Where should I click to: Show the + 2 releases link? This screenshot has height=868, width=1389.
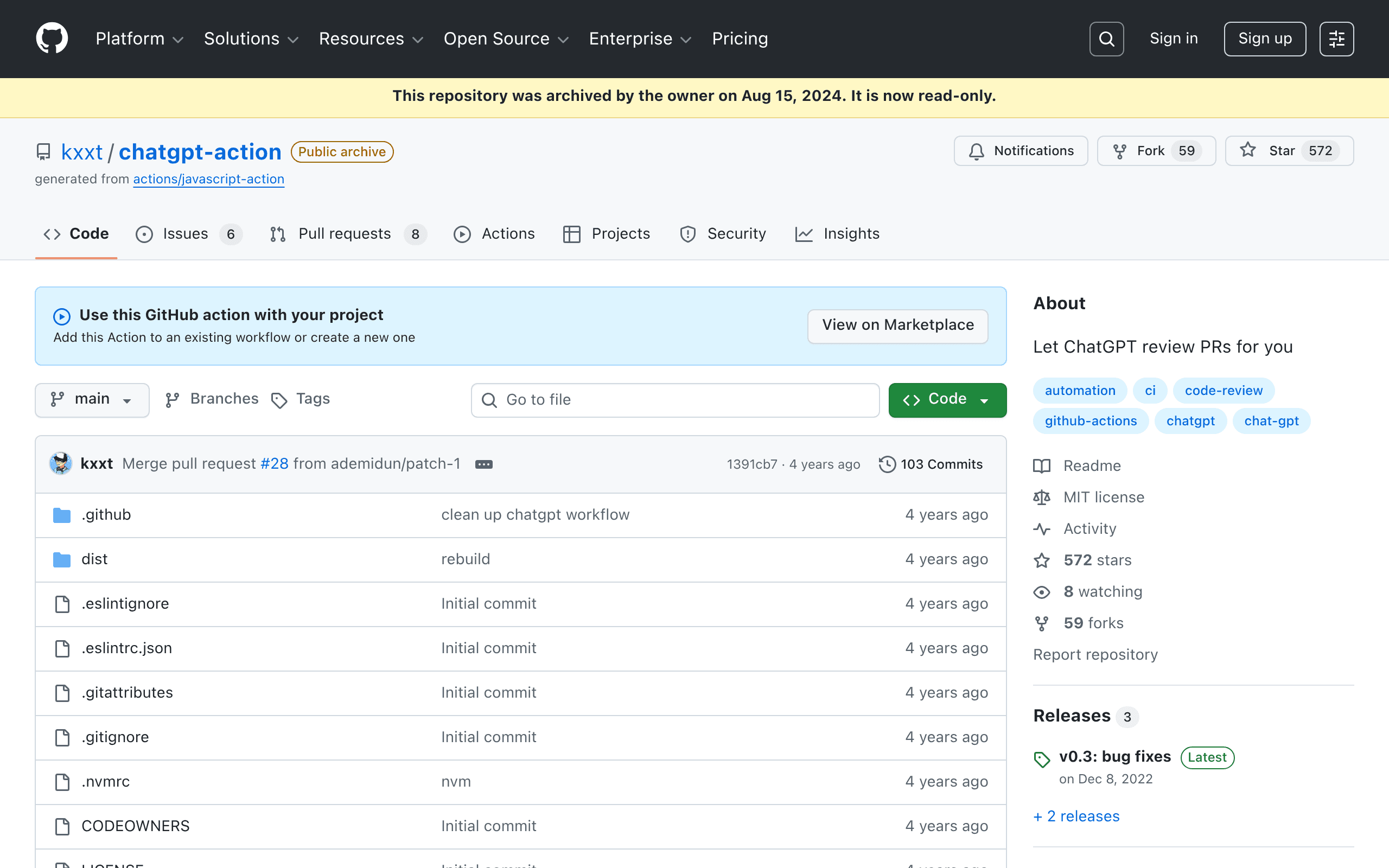coord(1076,816)
